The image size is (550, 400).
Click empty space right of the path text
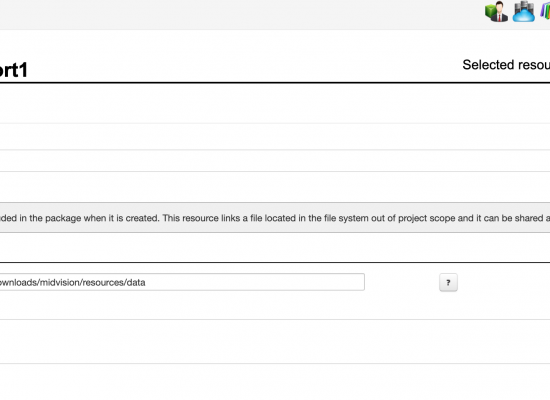[255, 282]
